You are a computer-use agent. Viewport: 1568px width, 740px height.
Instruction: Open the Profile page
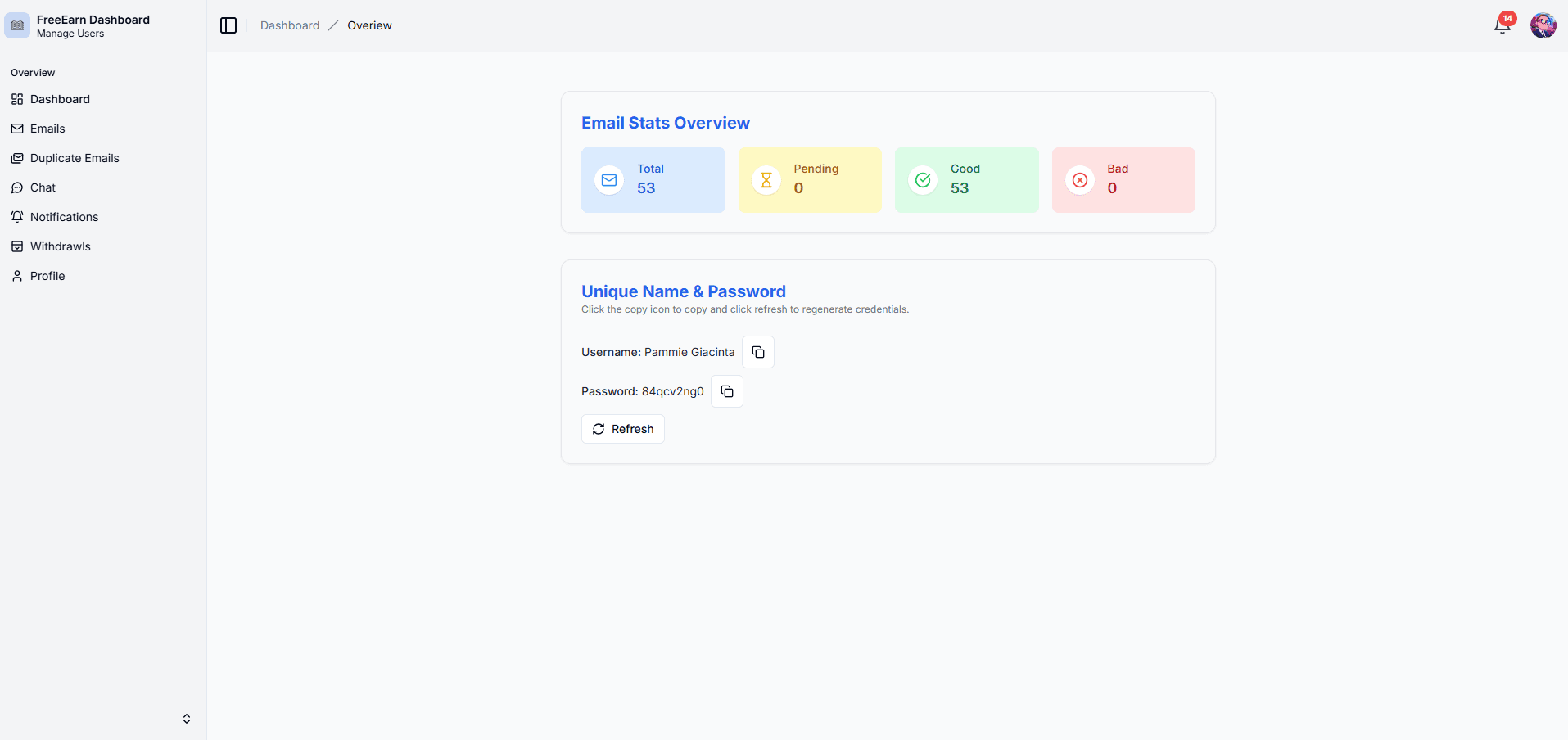[x=47, y=276]
